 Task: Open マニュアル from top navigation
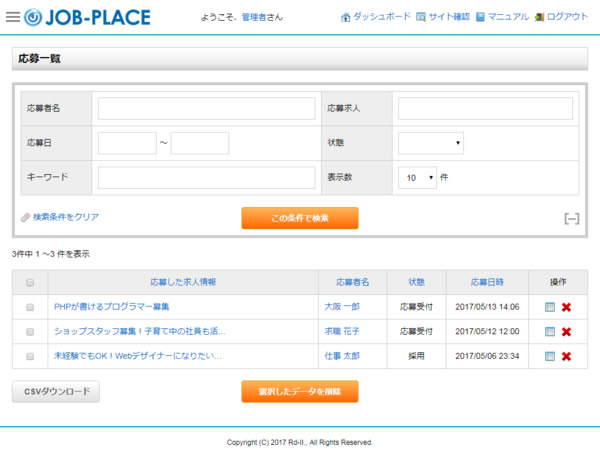(502, 17)
